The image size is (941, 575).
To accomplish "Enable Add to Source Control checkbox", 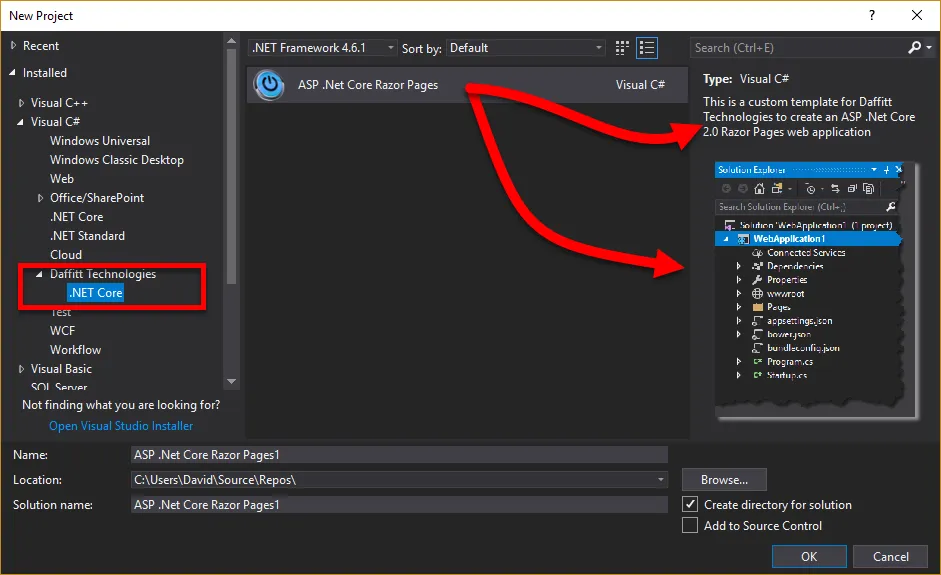I will (690, 525).
